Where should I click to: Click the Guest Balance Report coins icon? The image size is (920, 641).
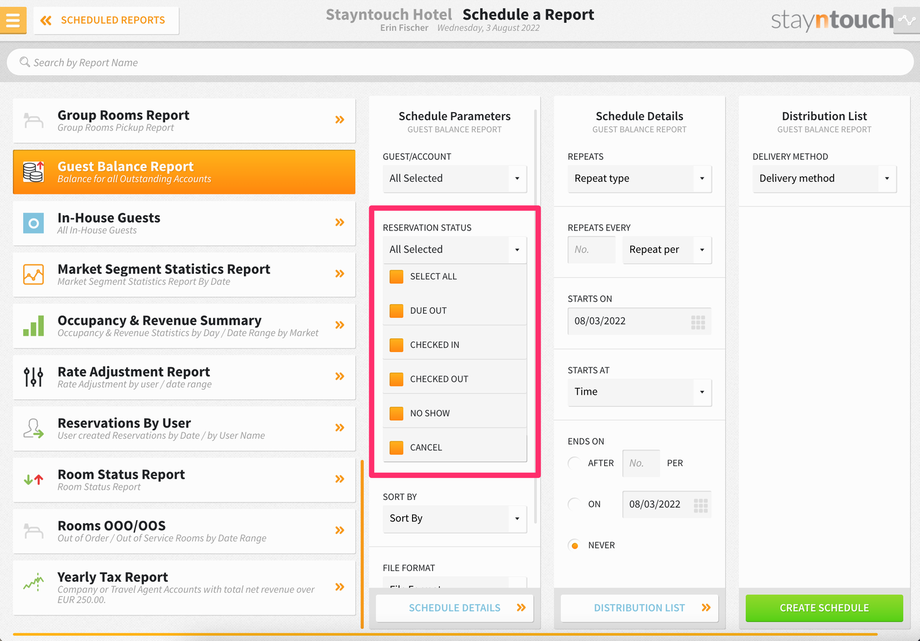tap(33, 171)
